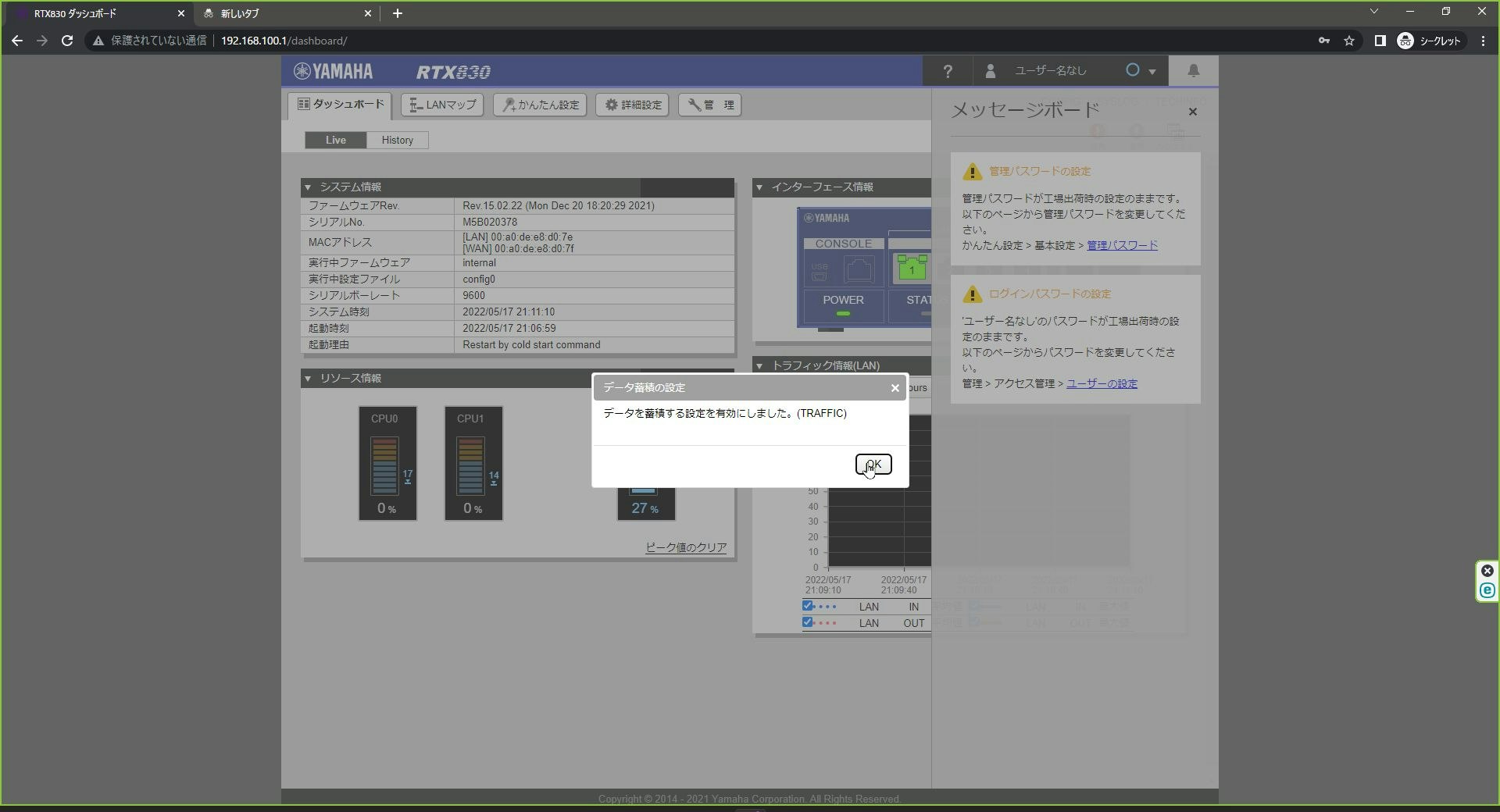Bookmark this page with the star icon

(1349, 41)
